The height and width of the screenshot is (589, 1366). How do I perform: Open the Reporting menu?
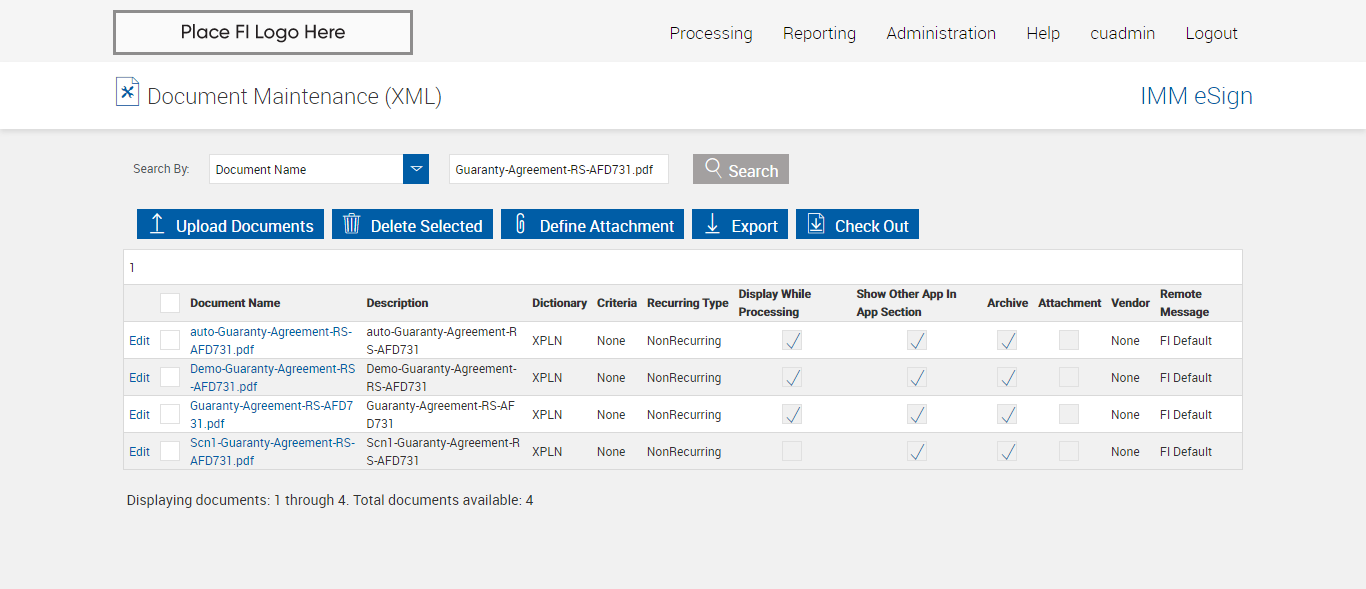tap(819, 33)
